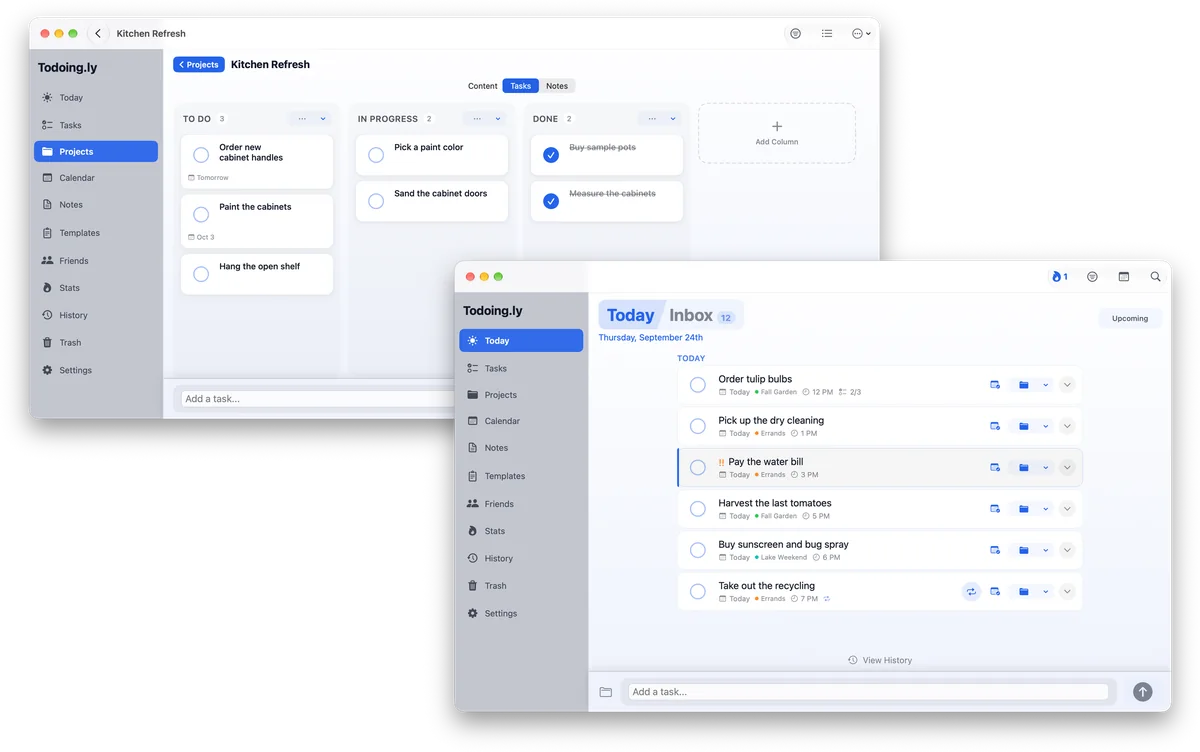Select the Tasks tab in Kitchen Refresh project
Image resolution: width=1200 pixels, height=752 pixels.
pyautogui.click(x=521, y=86)
